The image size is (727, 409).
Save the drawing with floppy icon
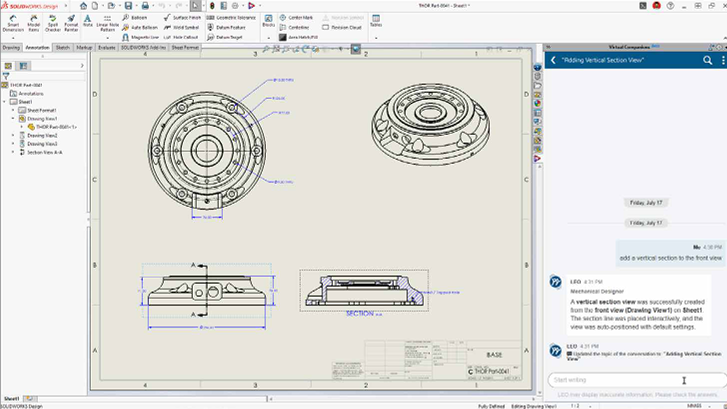pos(128,6)
